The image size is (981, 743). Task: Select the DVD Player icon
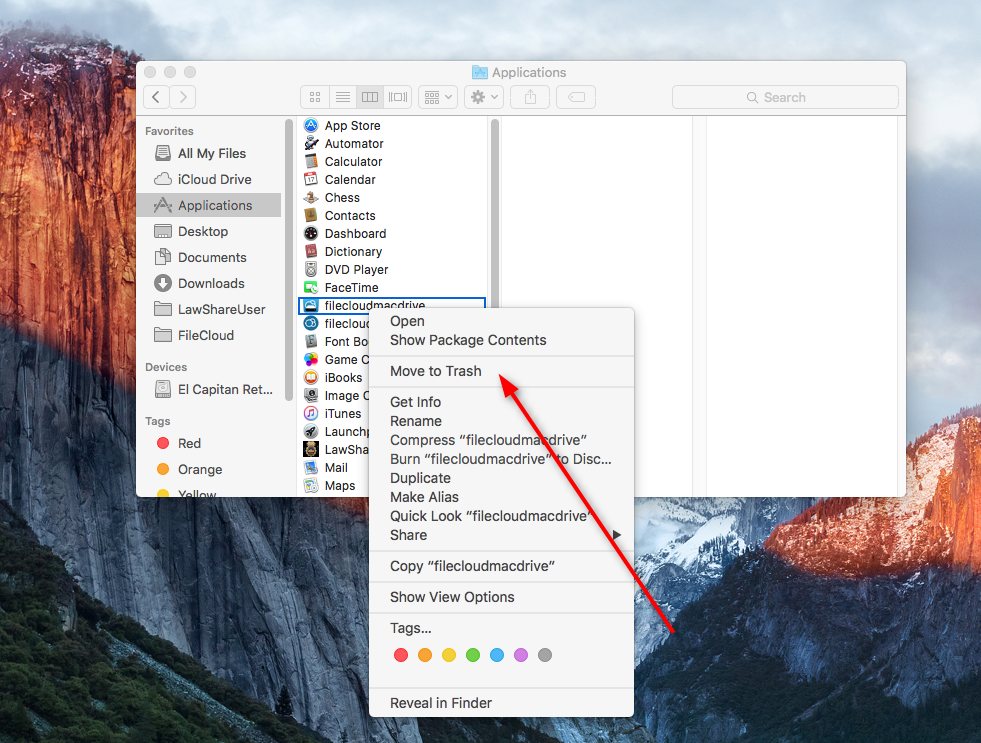[x=311, y=270]
